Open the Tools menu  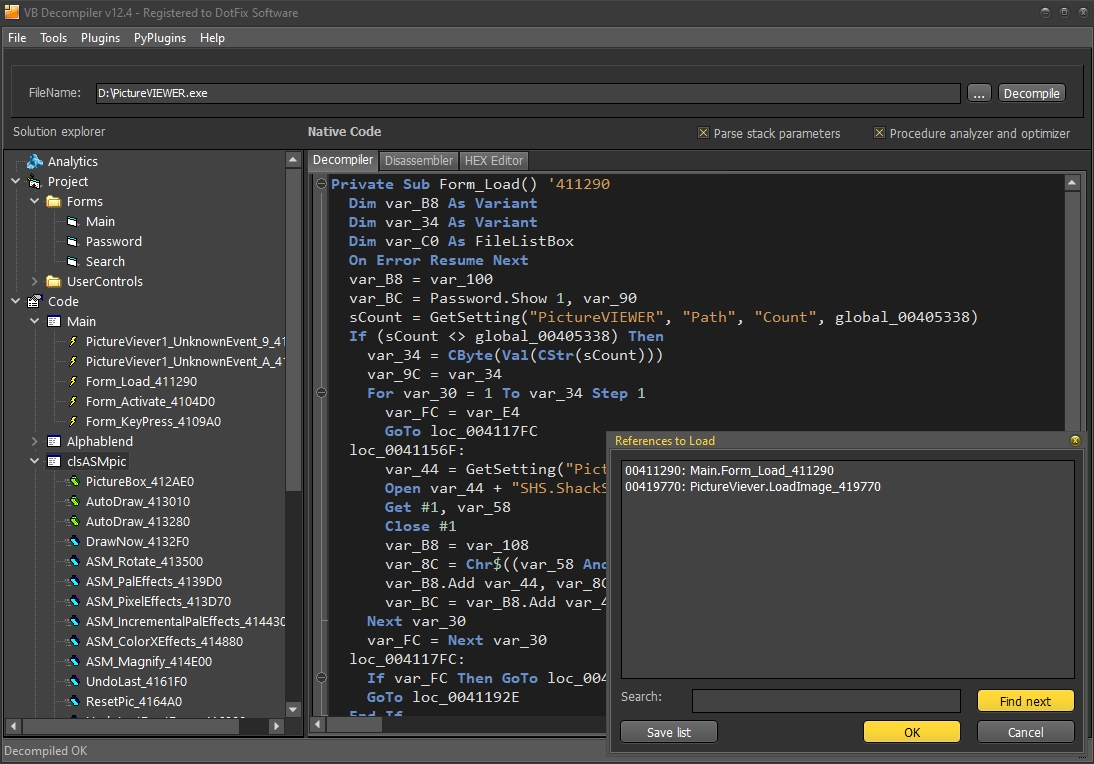[54, 38]
